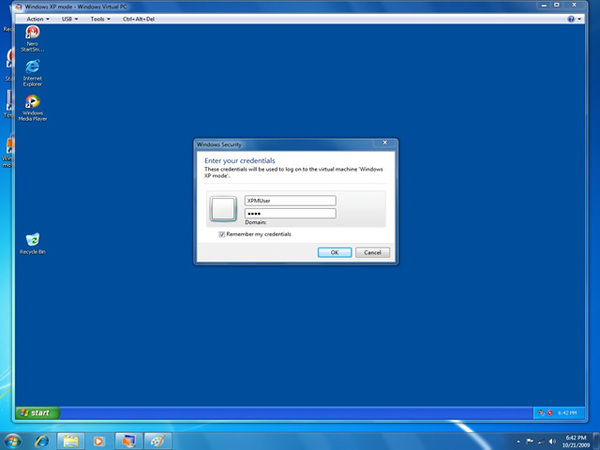
Task: Open the Action menu in Virtual PC
Action: click(x=38, y=19)
